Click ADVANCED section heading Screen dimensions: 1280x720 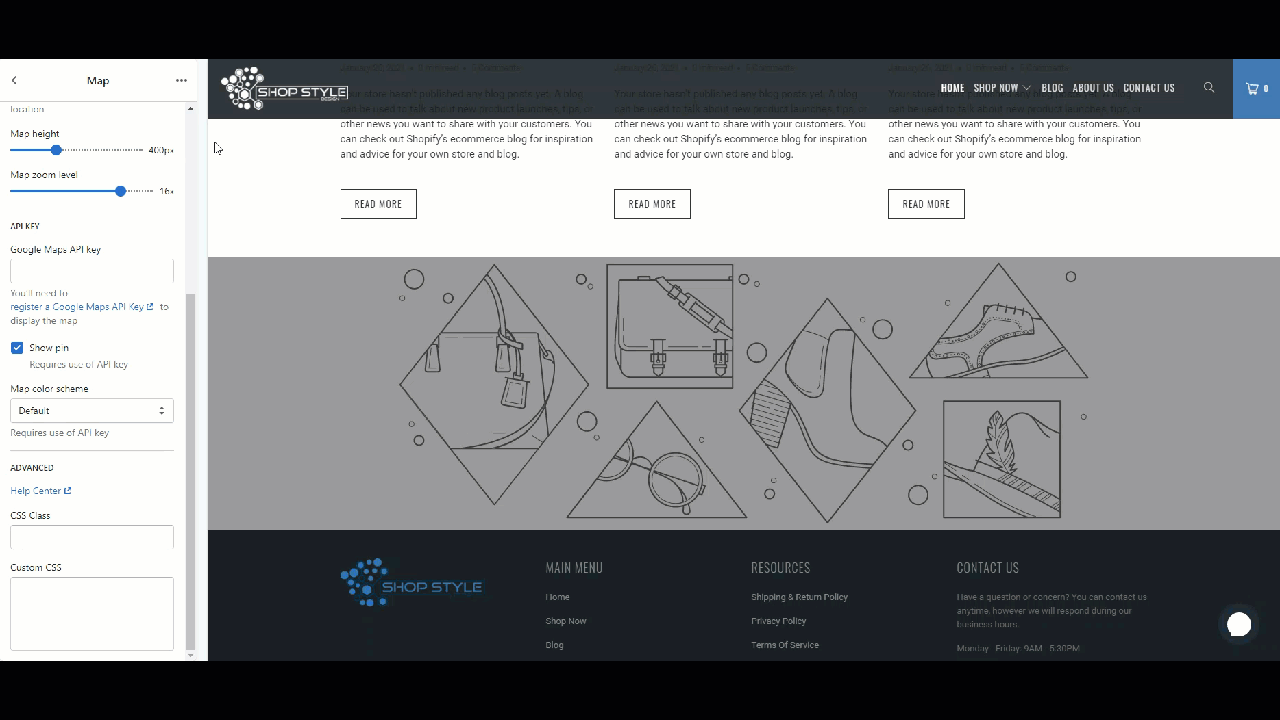[x=32, y=468]
